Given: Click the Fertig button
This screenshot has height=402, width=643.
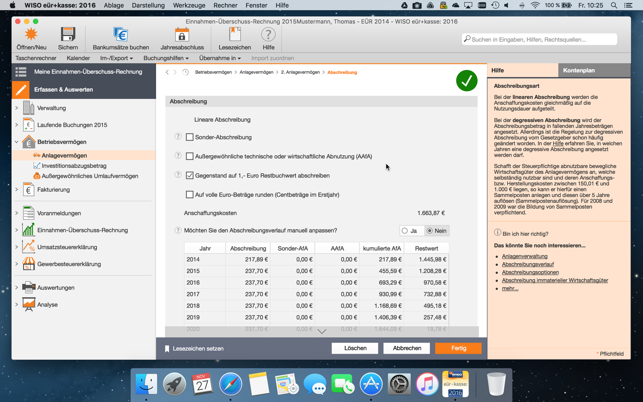Looking at the screenshot, I should coord(458,348).
